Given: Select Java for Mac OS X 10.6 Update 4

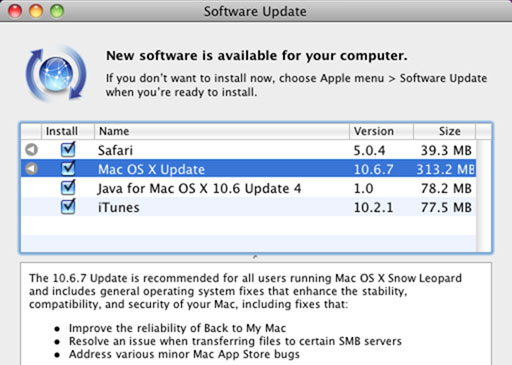Looking at the screenshot, I should pyautogui.click(x=199, y=189).
